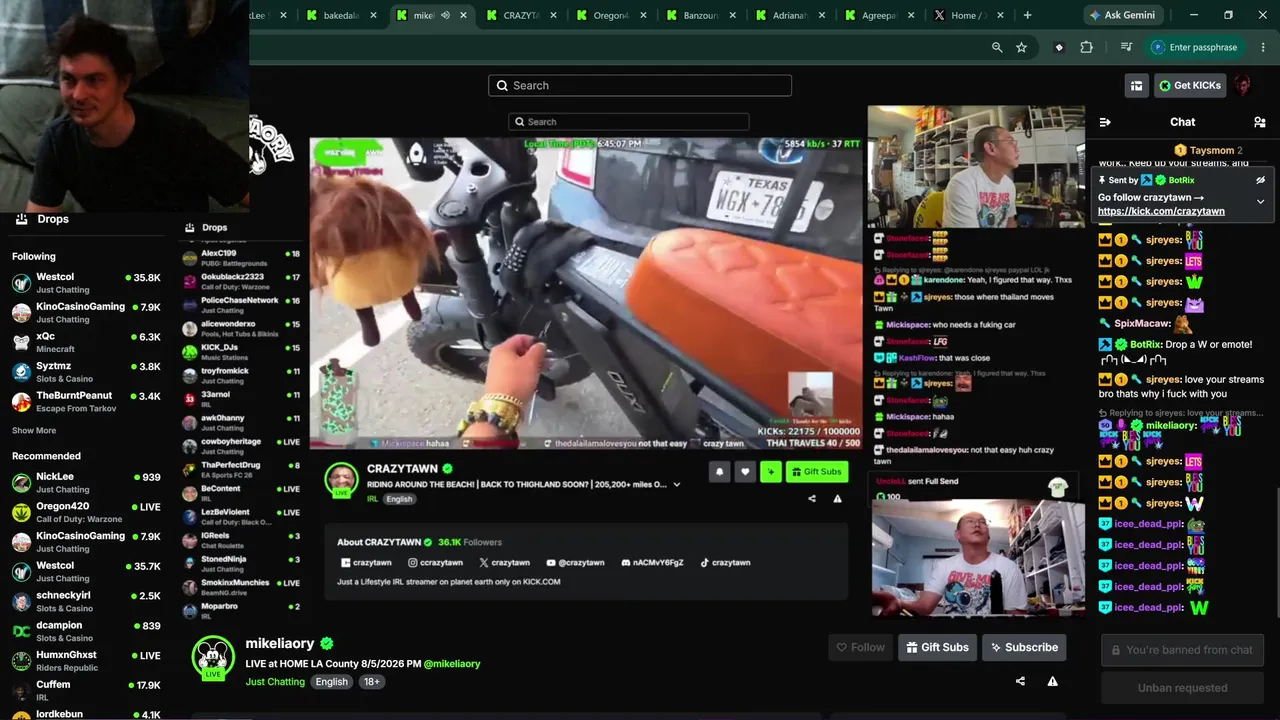Click the verified badge beside mikeliaory
Image resolution: width=1280 pixels, height=720 pixels.
coord(327,644)
